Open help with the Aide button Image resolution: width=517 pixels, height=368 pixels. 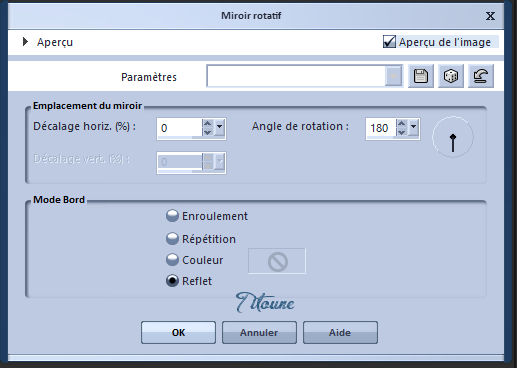340,332
